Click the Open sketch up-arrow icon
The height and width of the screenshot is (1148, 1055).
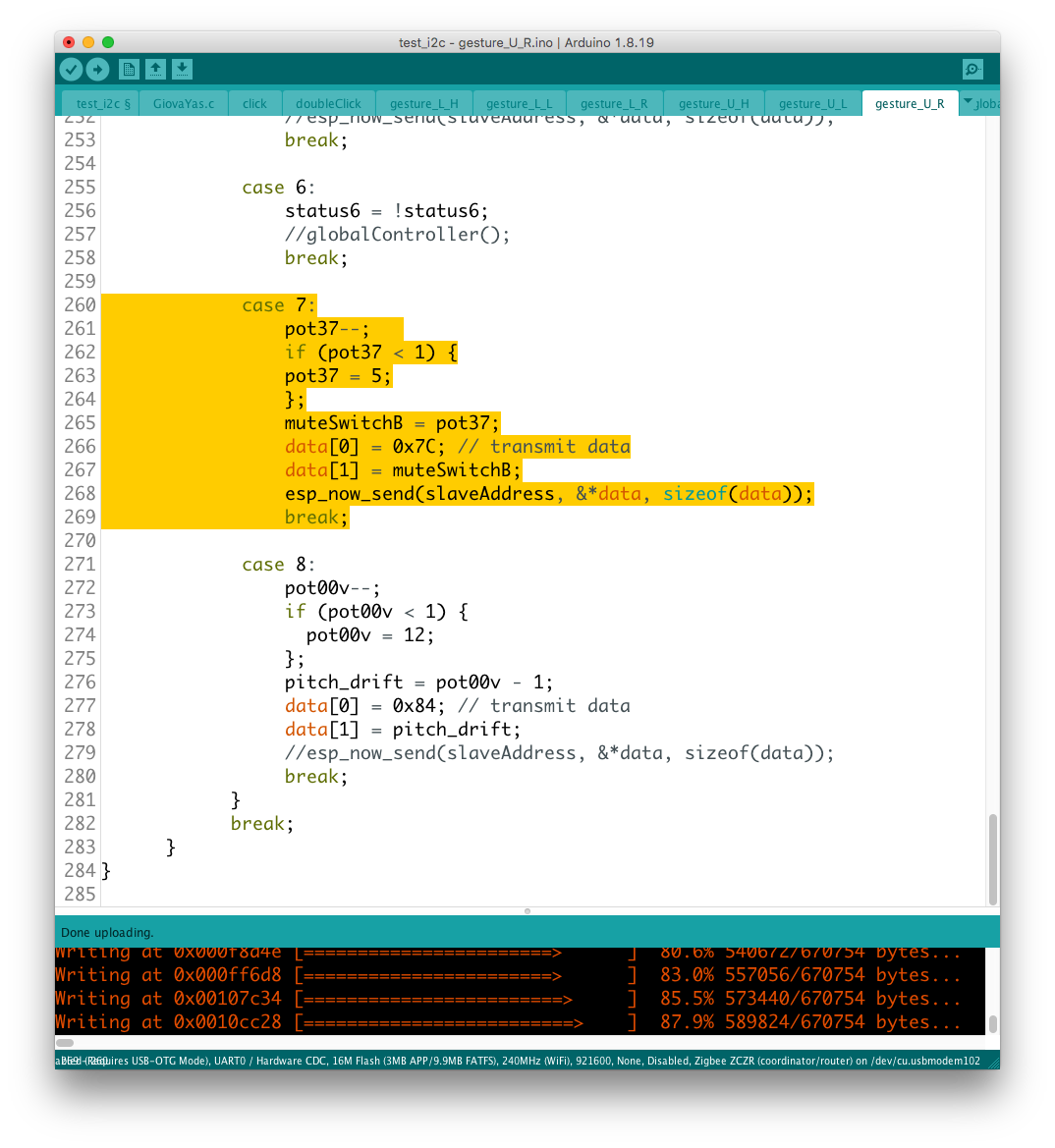155,69
